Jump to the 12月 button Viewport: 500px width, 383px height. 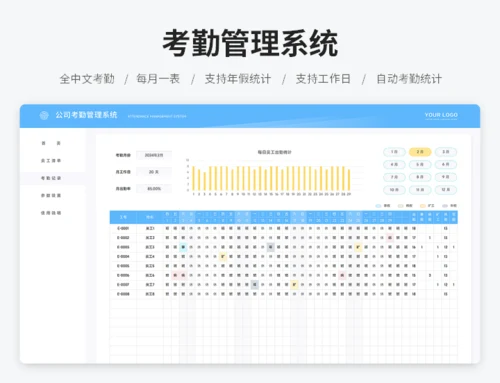click(x=446, y=190)
